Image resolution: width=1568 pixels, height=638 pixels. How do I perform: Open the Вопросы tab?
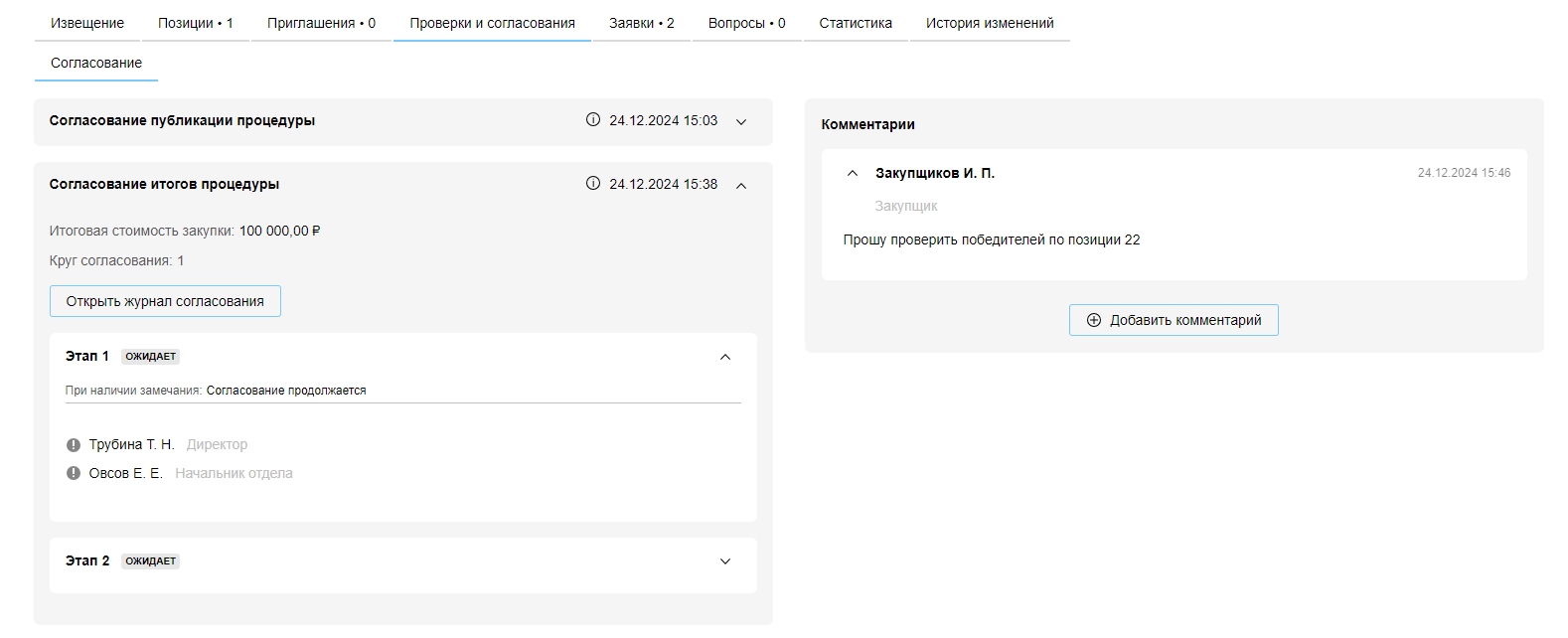[x=746, y=23]
